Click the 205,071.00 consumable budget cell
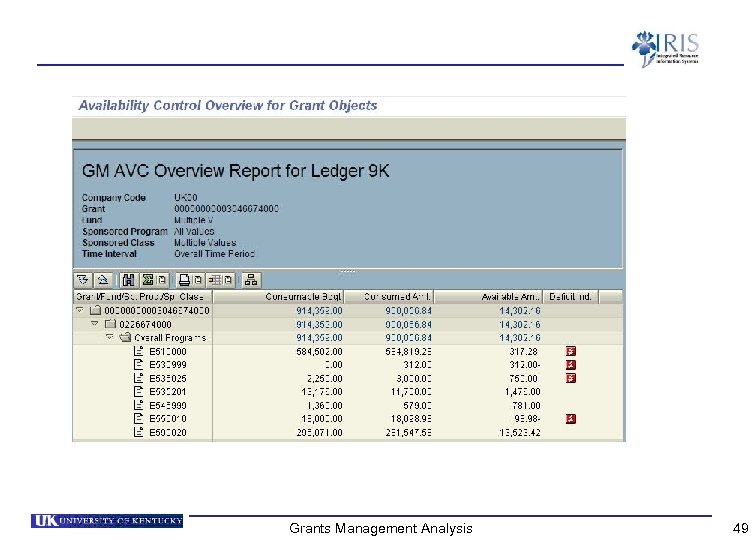This screenshot has height=540, width=756. [319, 432]
